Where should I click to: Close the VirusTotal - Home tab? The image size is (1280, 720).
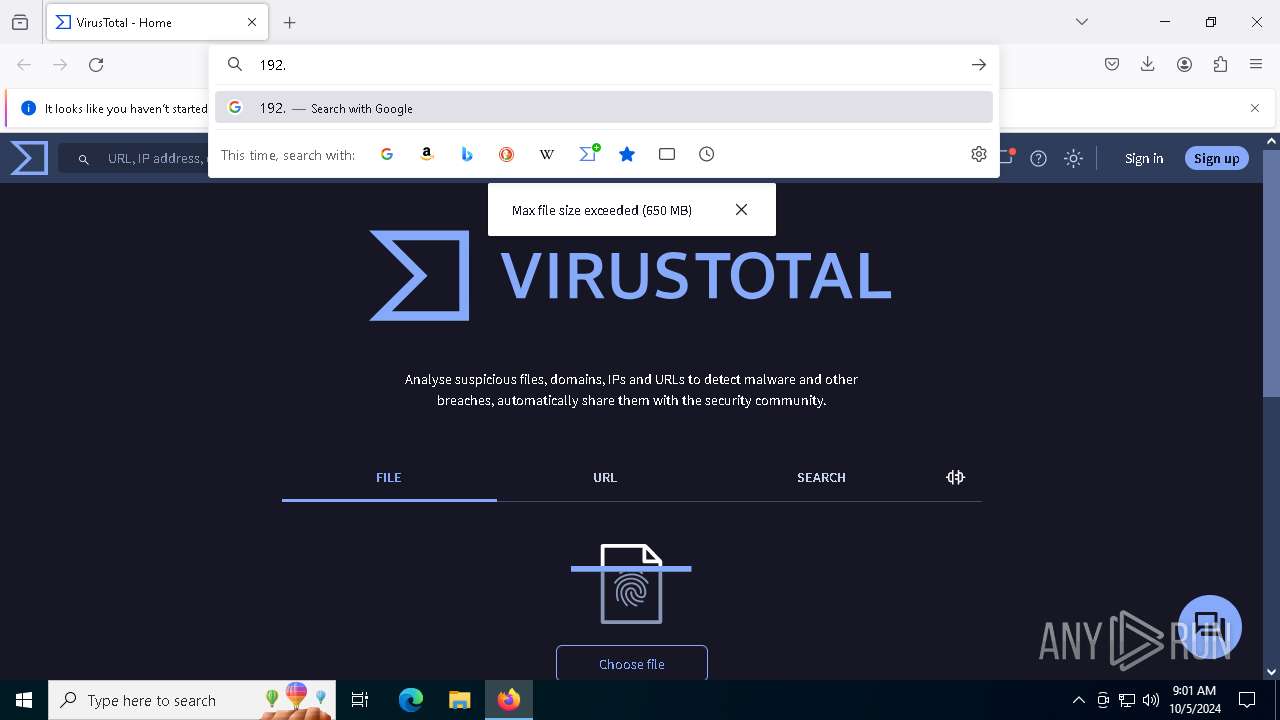pos(252,22)
